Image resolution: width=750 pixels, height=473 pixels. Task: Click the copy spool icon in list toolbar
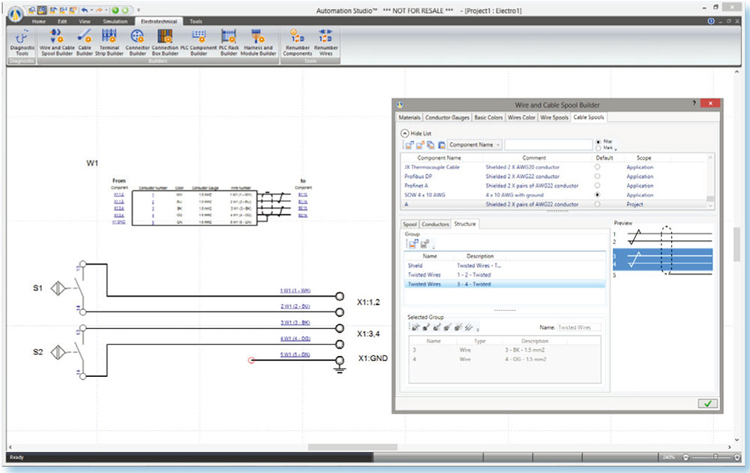[x=431, y=145]
